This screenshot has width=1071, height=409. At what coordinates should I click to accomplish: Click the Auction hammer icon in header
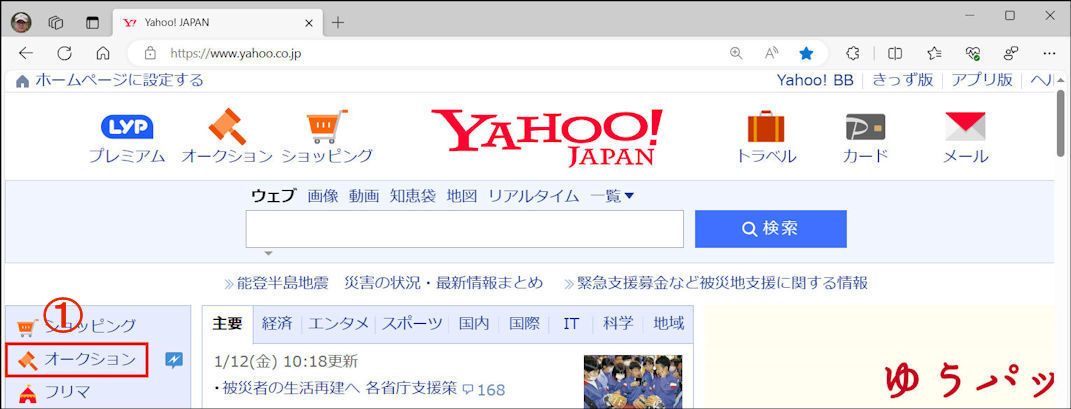(x=226, y=128)
